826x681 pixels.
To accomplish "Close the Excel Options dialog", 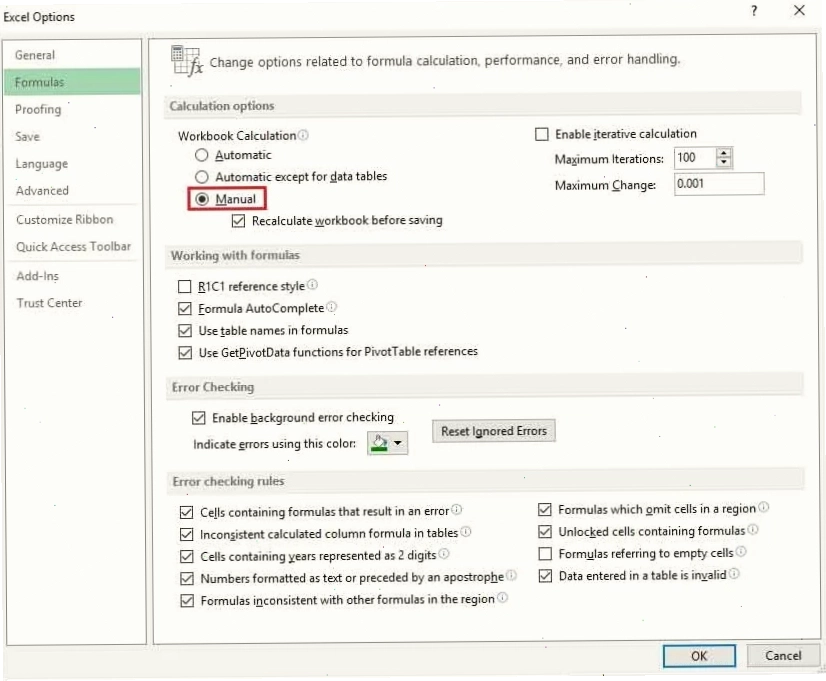I will (799, 11).
